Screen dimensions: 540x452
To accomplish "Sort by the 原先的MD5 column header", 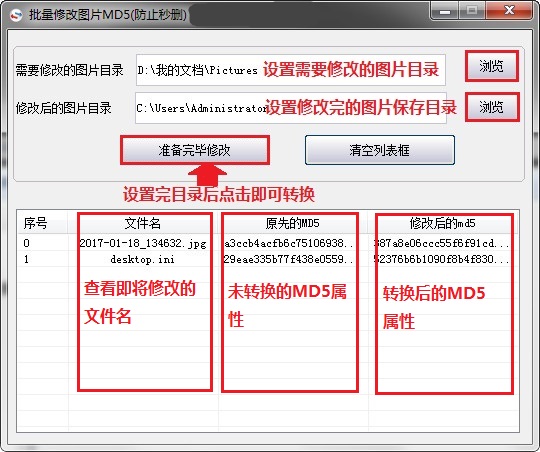I will pyautogui.click(x=293, y=224).
